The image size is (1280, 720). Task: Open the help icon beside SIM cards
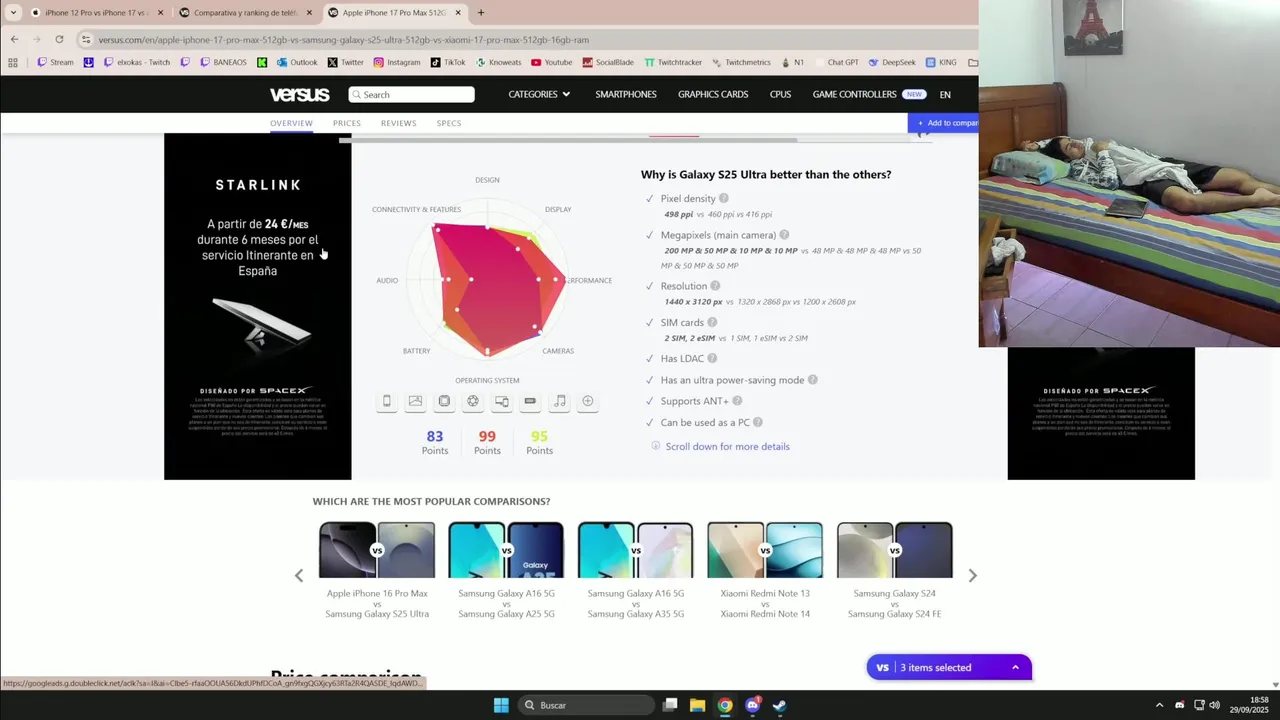tap(712, 322)
